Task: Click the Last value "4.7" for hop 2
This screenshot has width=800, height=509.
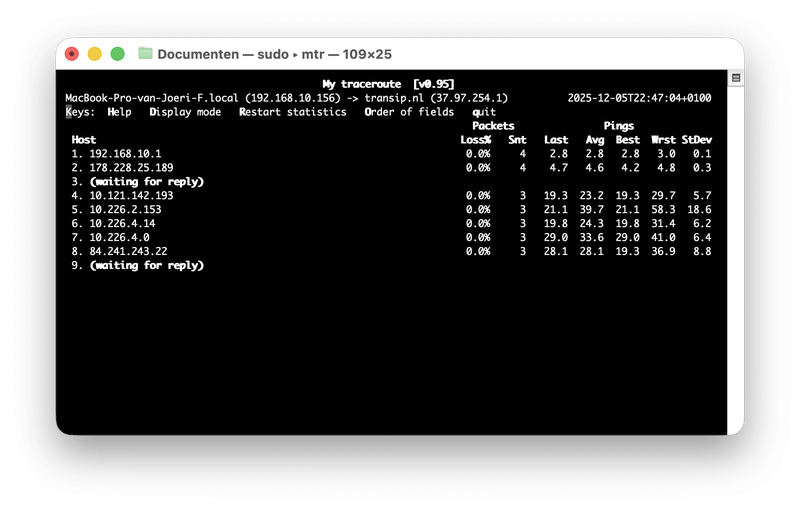Action: click(559, 168)
